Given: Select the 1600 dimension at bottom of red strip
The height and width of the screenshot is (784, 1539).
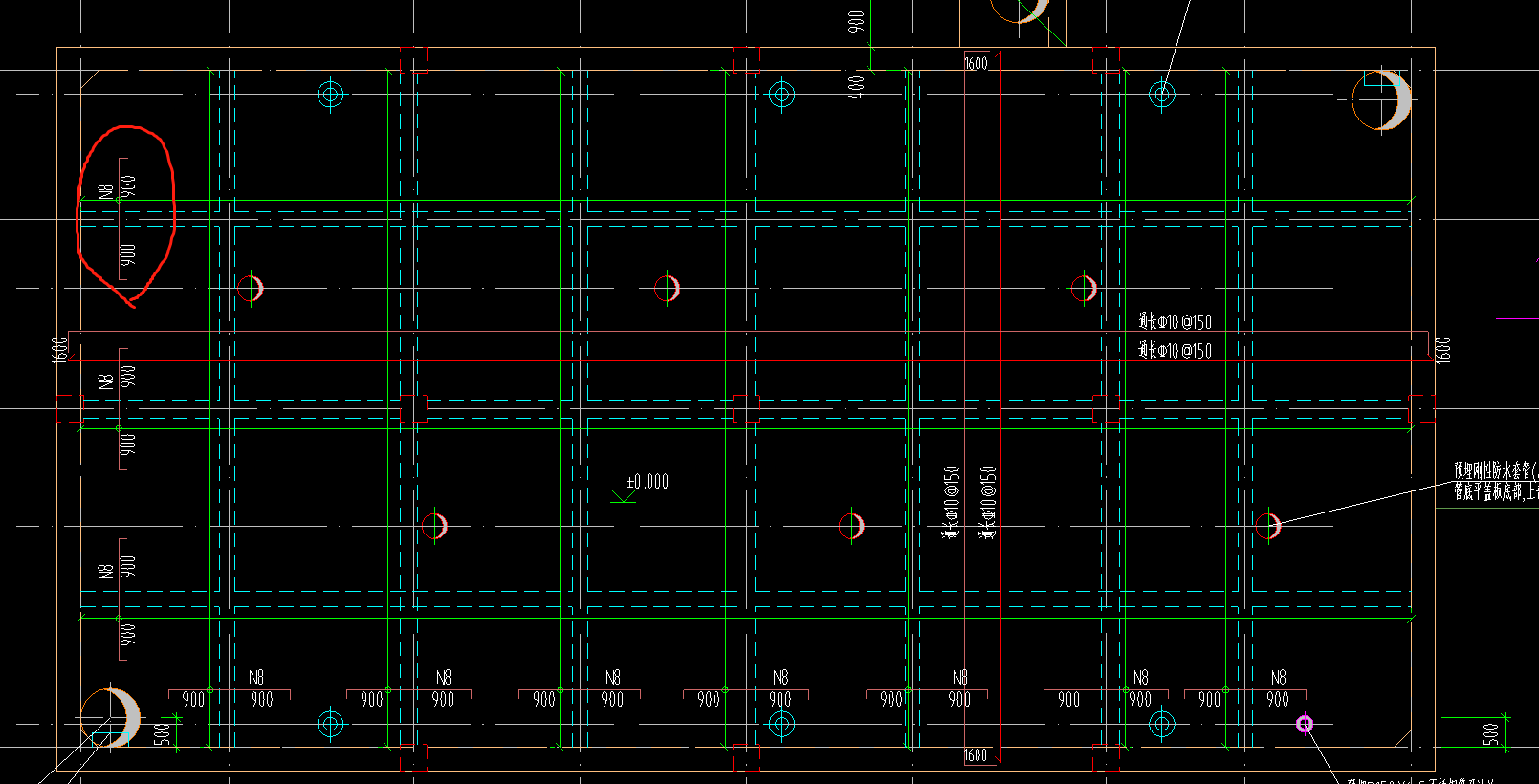Looking at the screenshot, I should pyautogui.click(x=976, y=754).
